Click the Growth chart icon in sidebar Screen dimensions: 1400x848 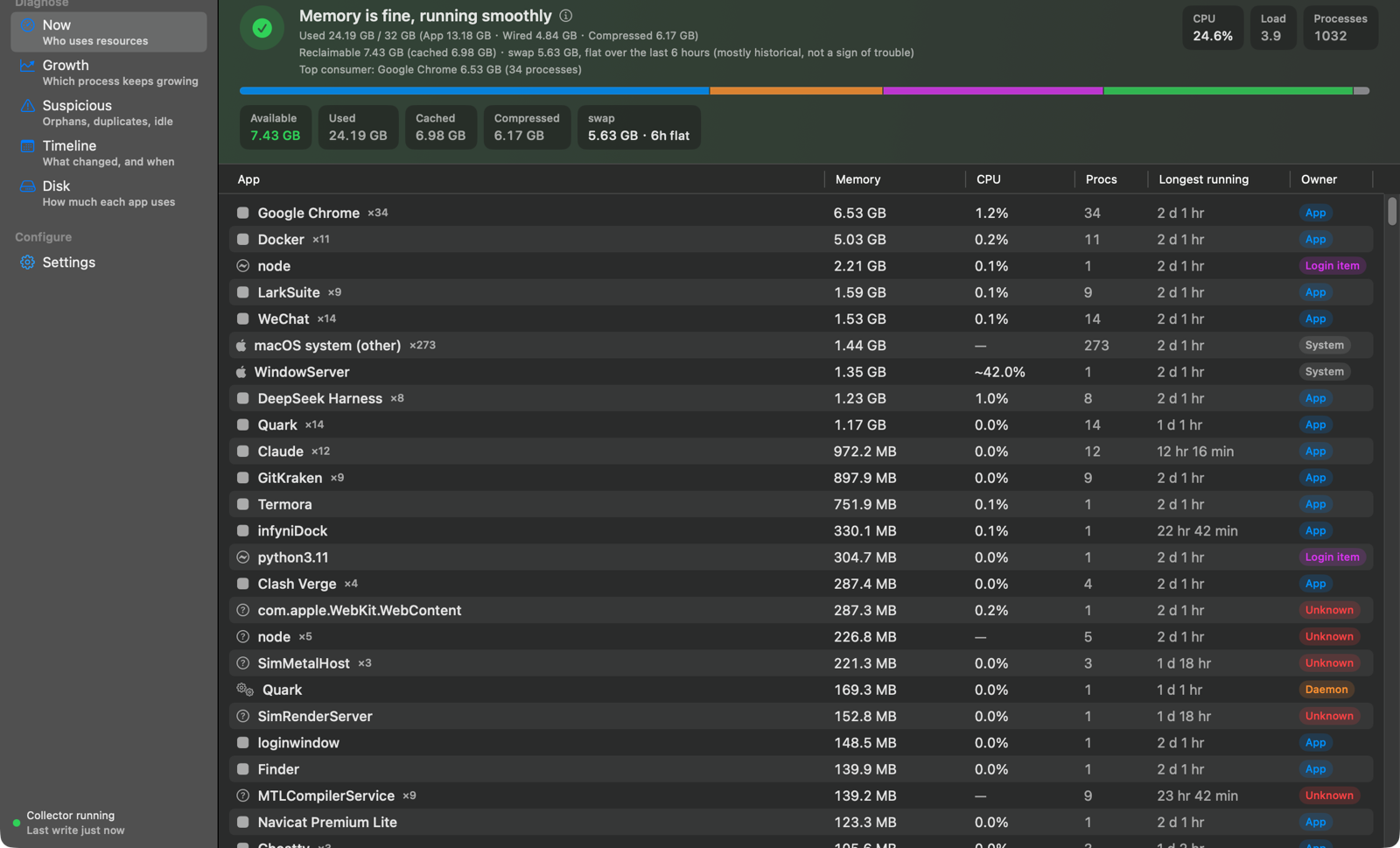pos(27,66)
